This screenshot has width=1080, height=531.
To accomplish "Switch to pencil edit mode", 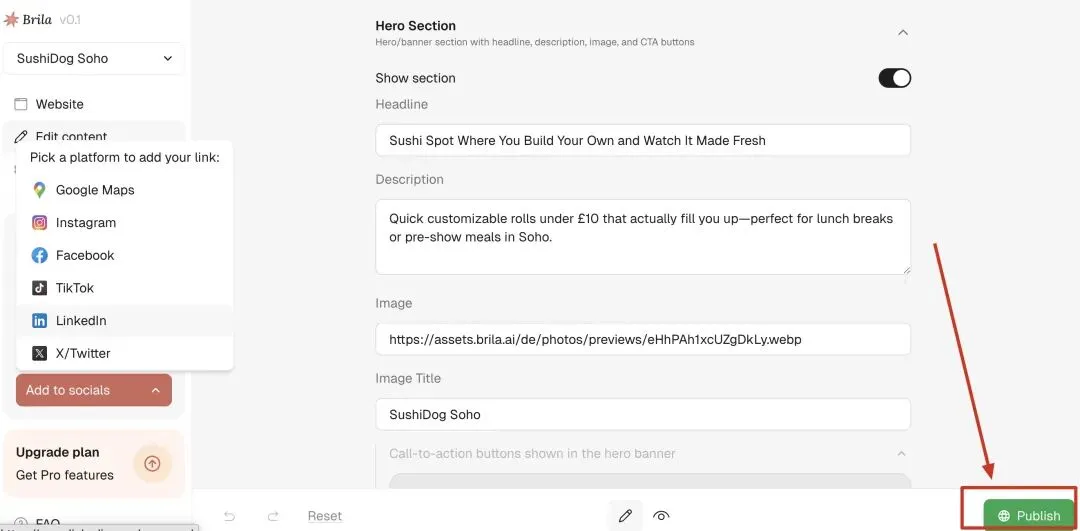I will (x=625, y=516).
